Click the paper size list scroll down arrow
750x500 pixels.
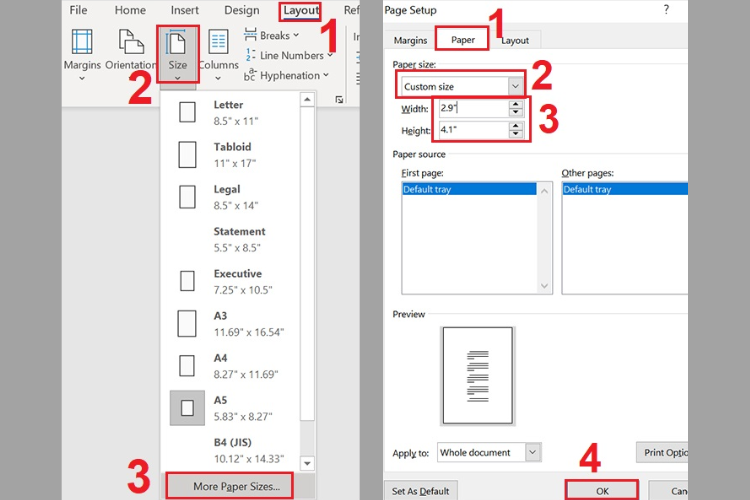click(x=307, y=463)
